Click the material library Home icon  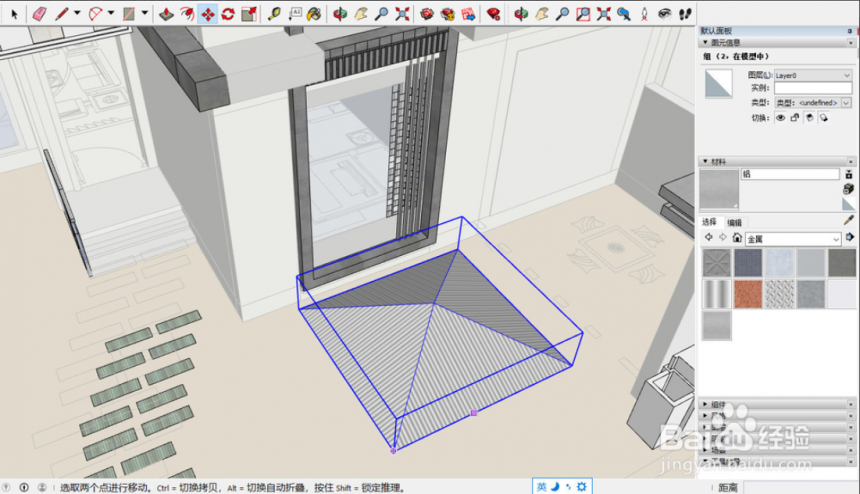click(737, 237)
